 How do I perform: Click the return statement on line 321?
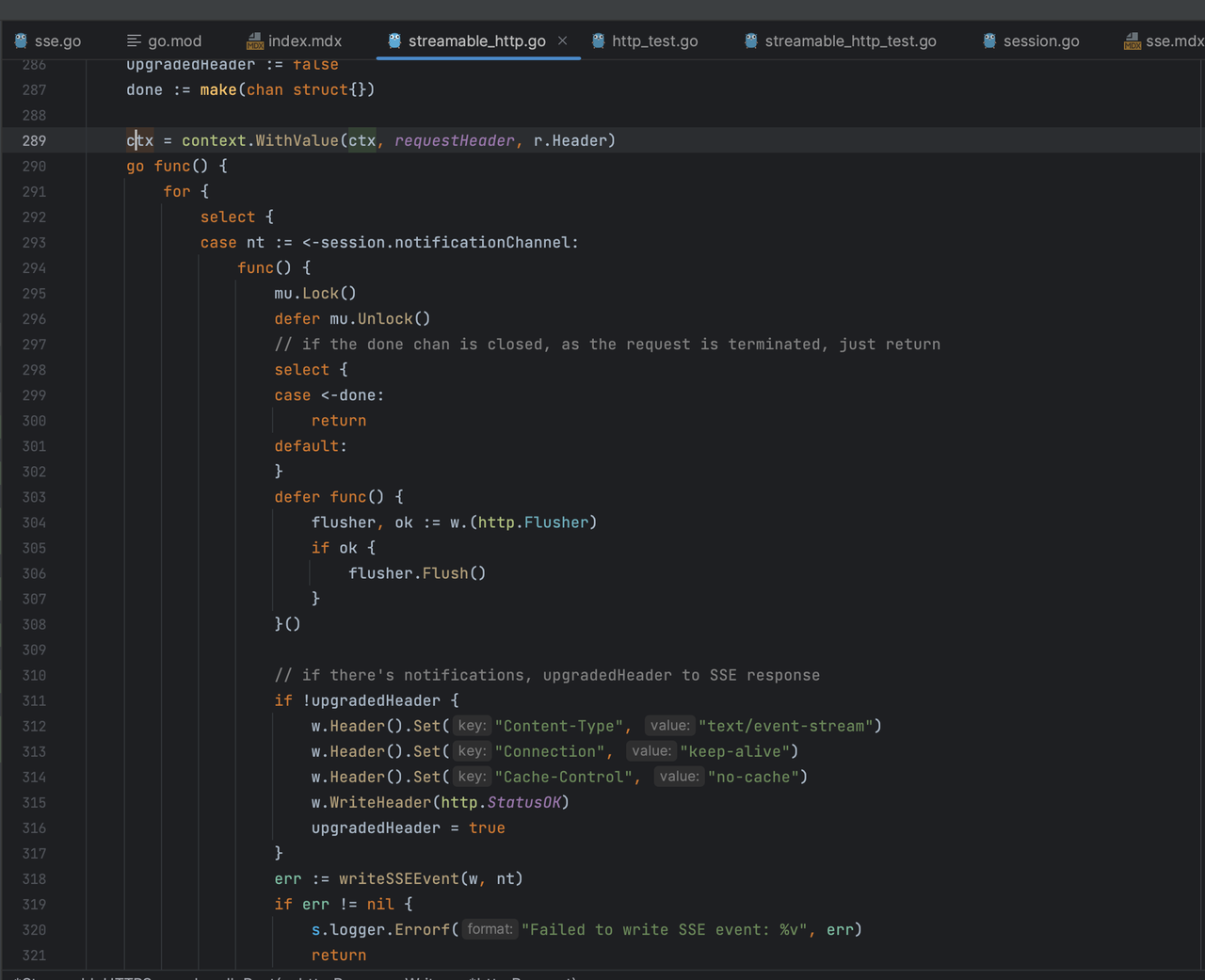pos(339,954)
